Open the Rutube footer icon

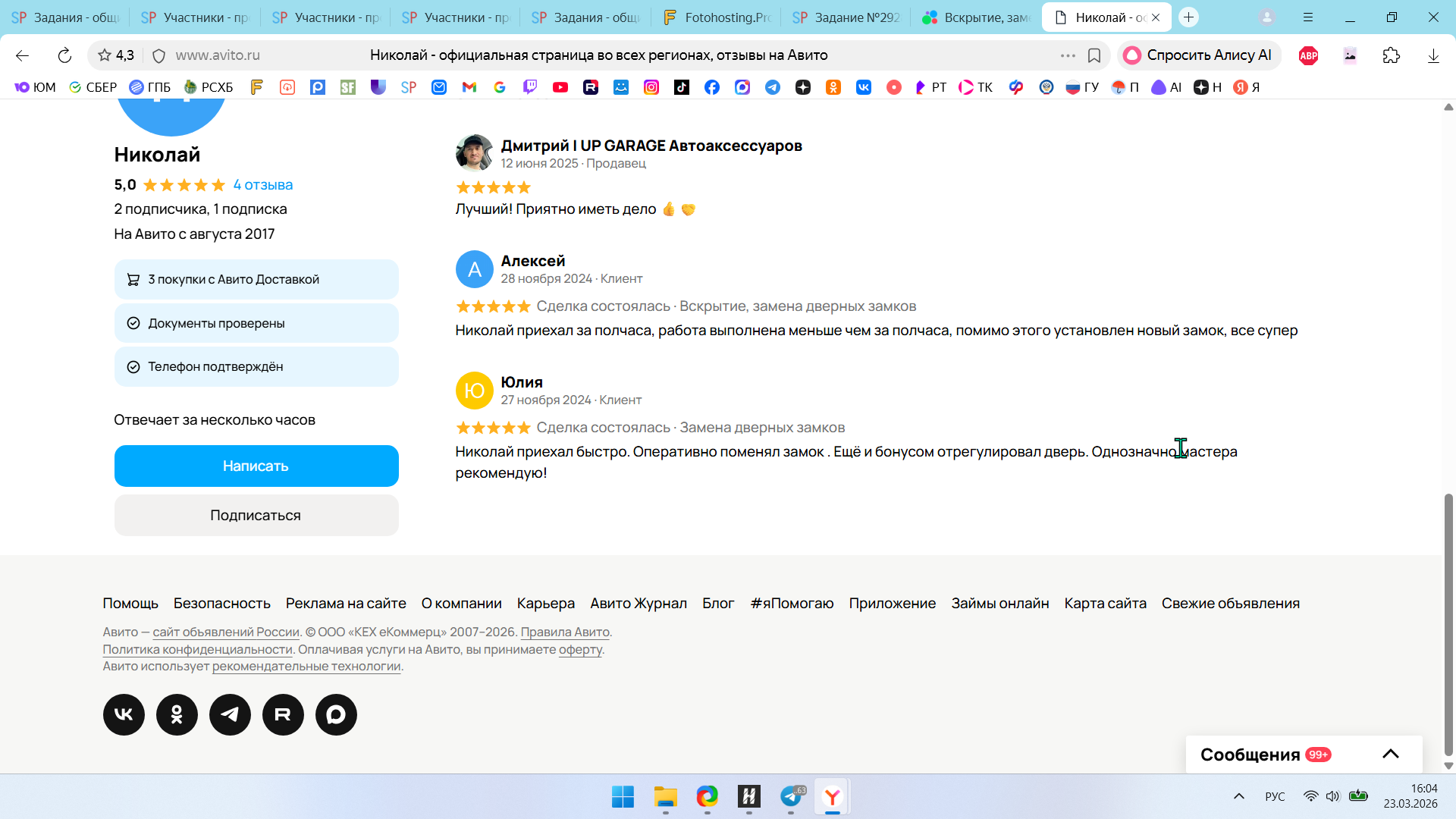click(283, 714)
